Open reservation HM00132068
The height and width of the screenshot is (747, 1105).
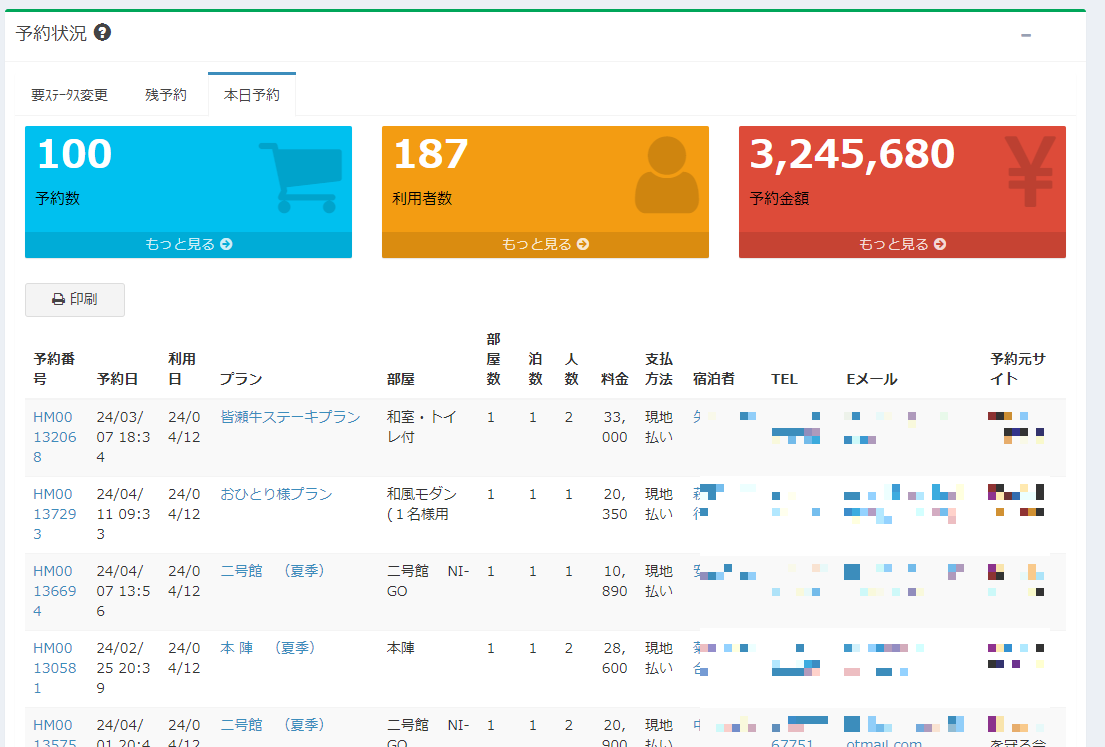coord(54,437)
